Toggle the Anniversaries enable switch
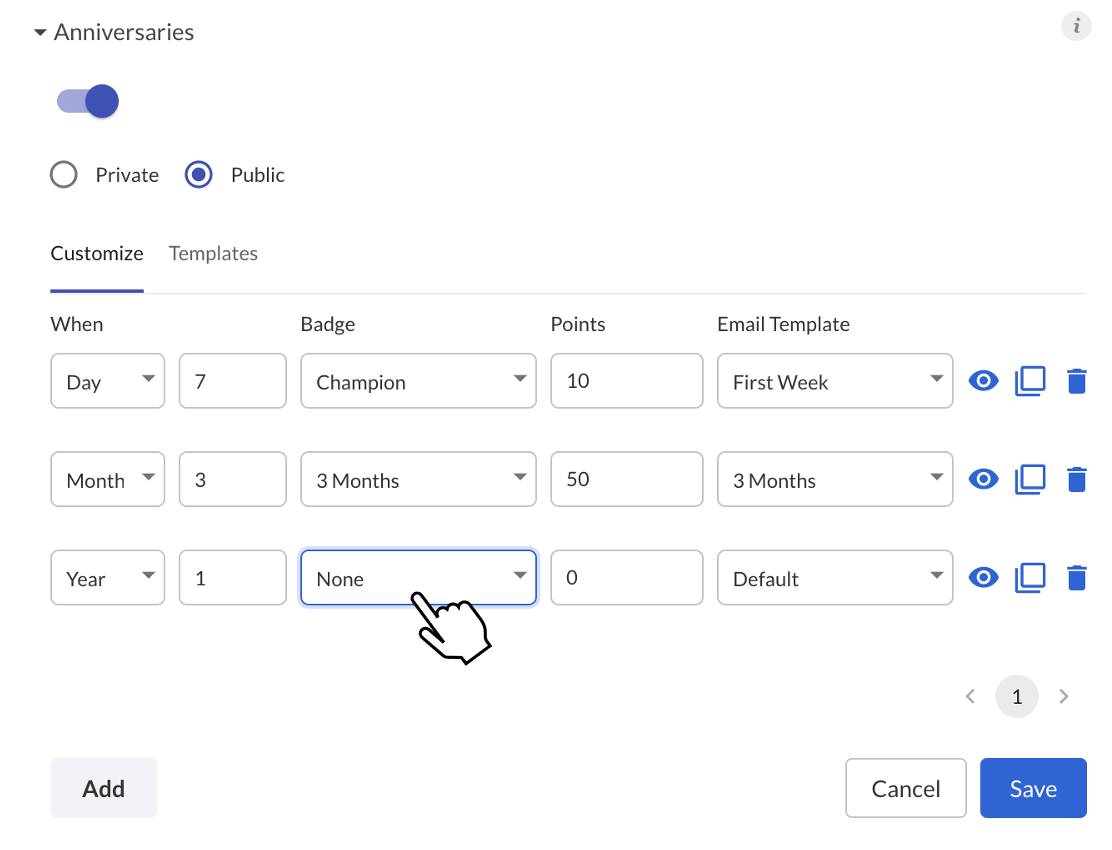 [x=88, y=101]
